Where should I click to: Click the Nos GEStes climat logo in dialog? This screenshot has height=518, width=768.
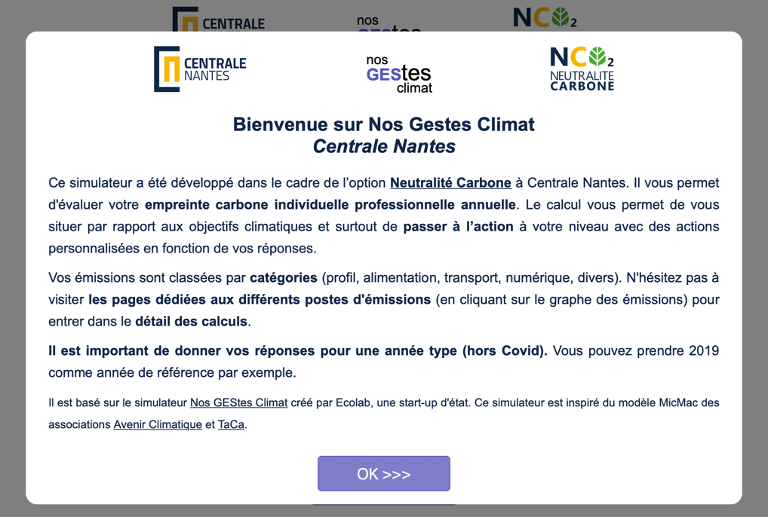pos(399,74)
